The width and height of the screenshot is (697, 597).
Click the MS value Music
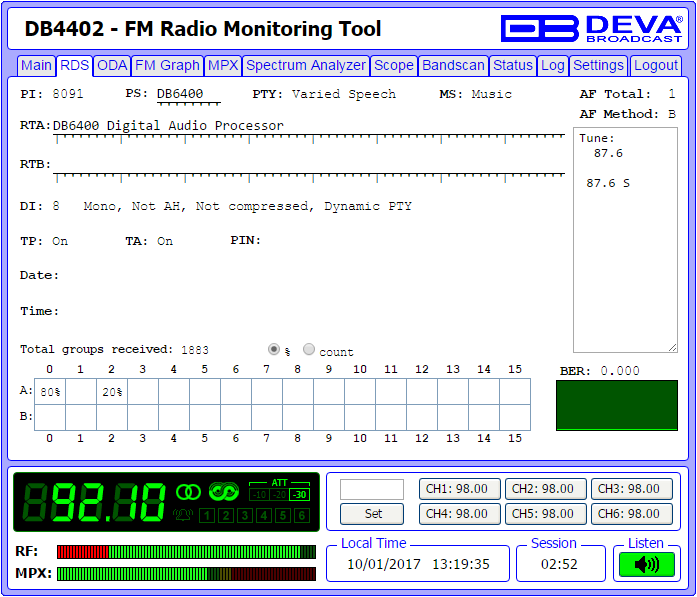(x=492, y=94)
